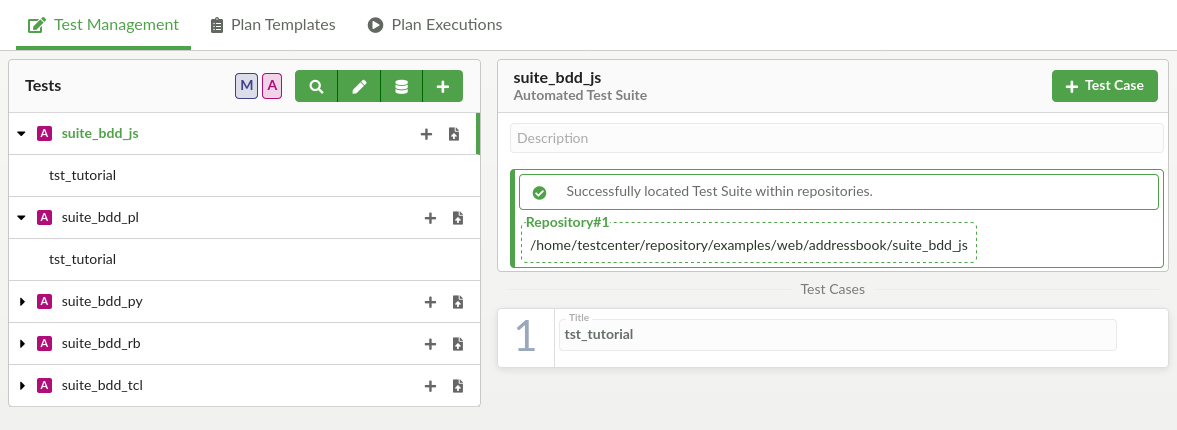Add a test to suite_bdd_js with plus icon

(x=426, y=134)
